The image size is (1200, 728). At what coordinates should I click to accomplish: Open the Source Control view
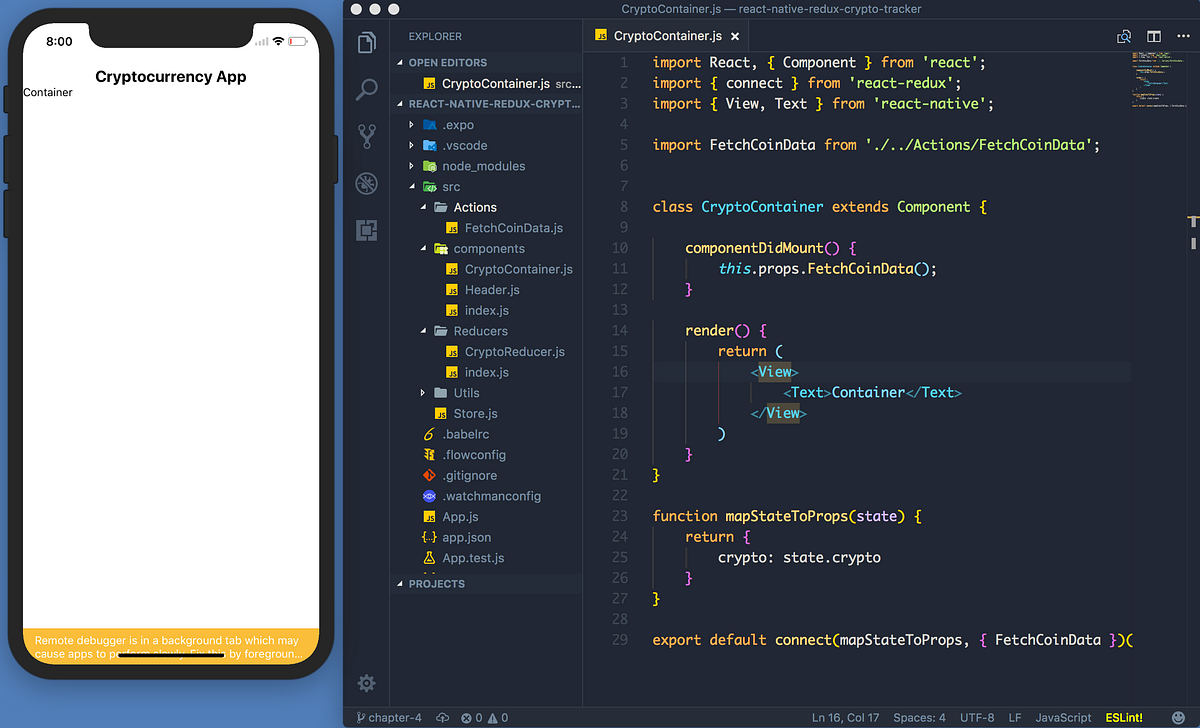[x=366, y=135]
